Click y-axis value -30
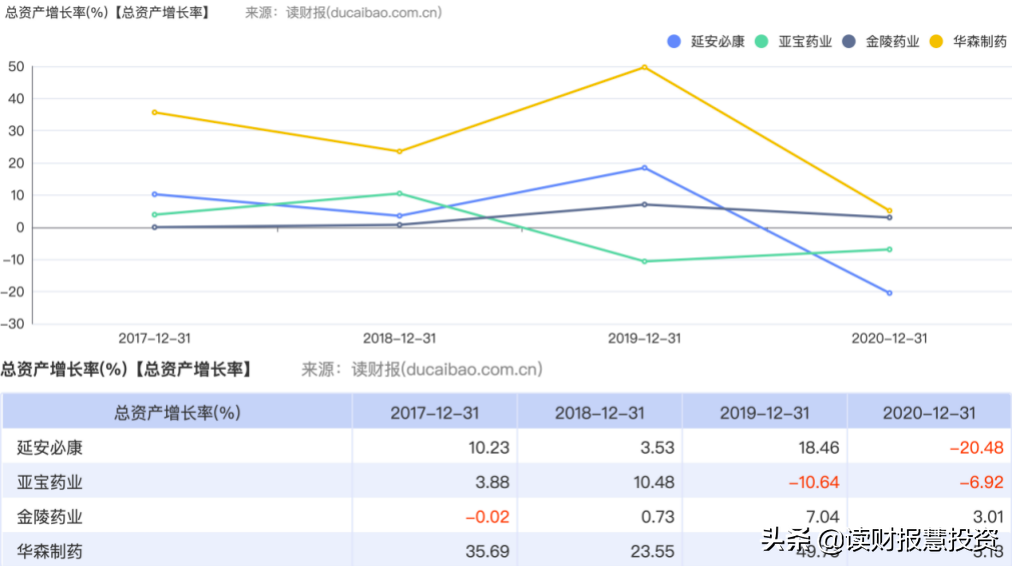 13,324
